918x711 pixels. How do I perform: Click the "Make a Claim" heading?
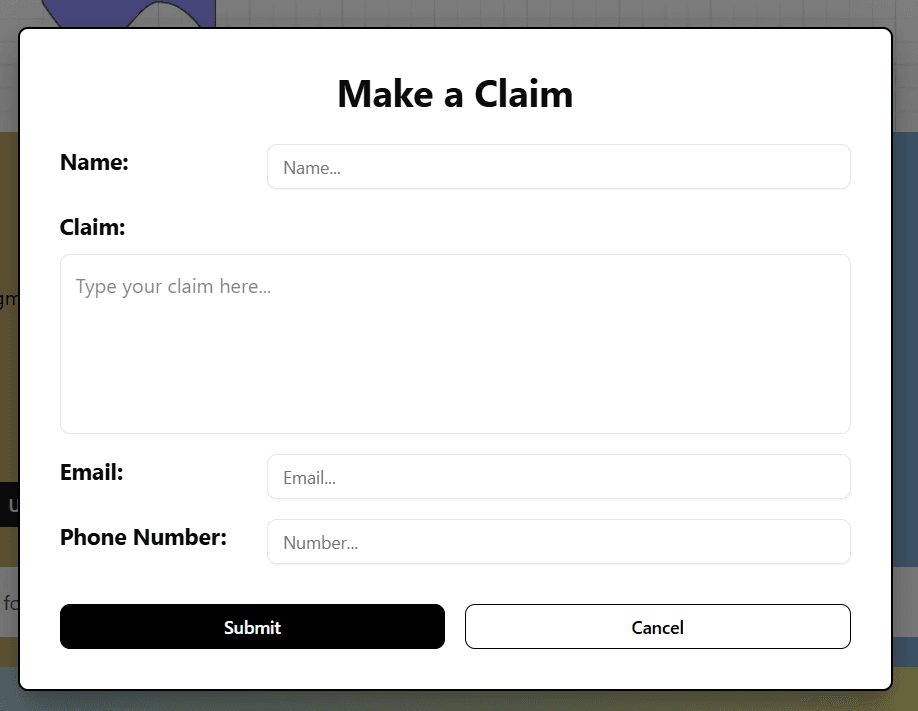(455, 94)
